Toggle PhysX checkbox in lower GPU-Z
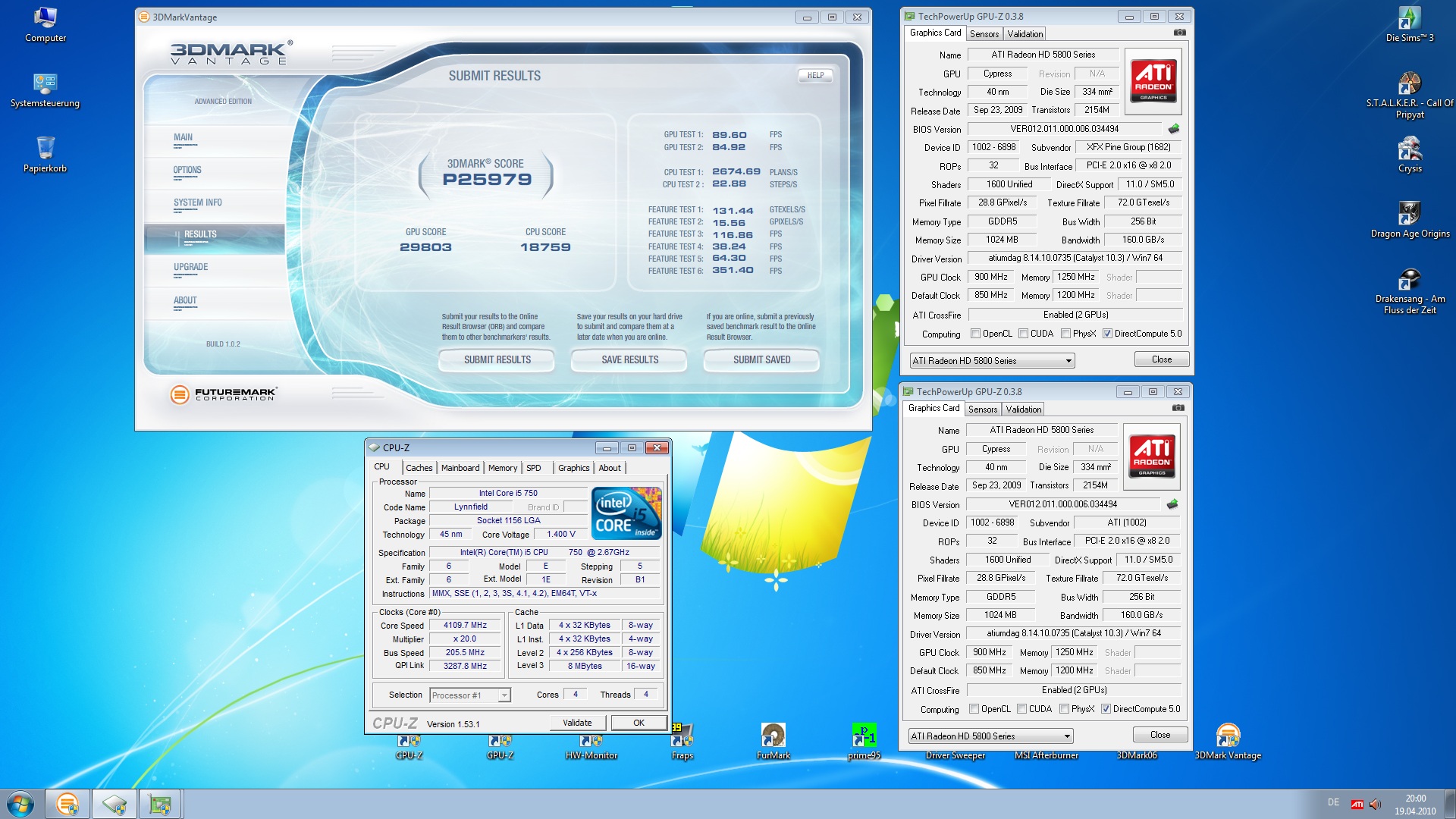This screenshot has height=819, width=1456. (x=1065, y=709)
